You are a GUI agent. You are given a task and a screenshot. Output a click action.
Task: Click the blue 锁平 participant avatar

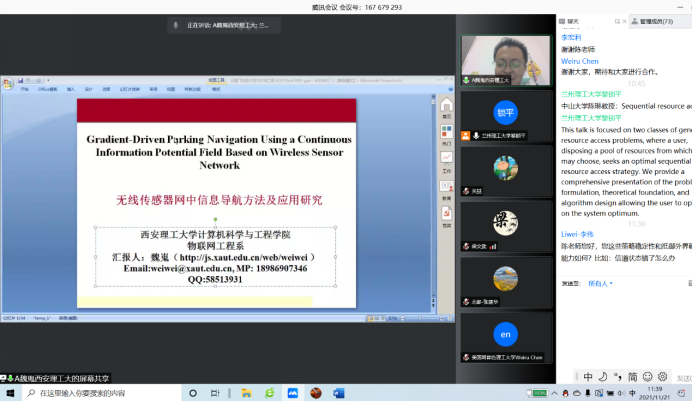506,113
